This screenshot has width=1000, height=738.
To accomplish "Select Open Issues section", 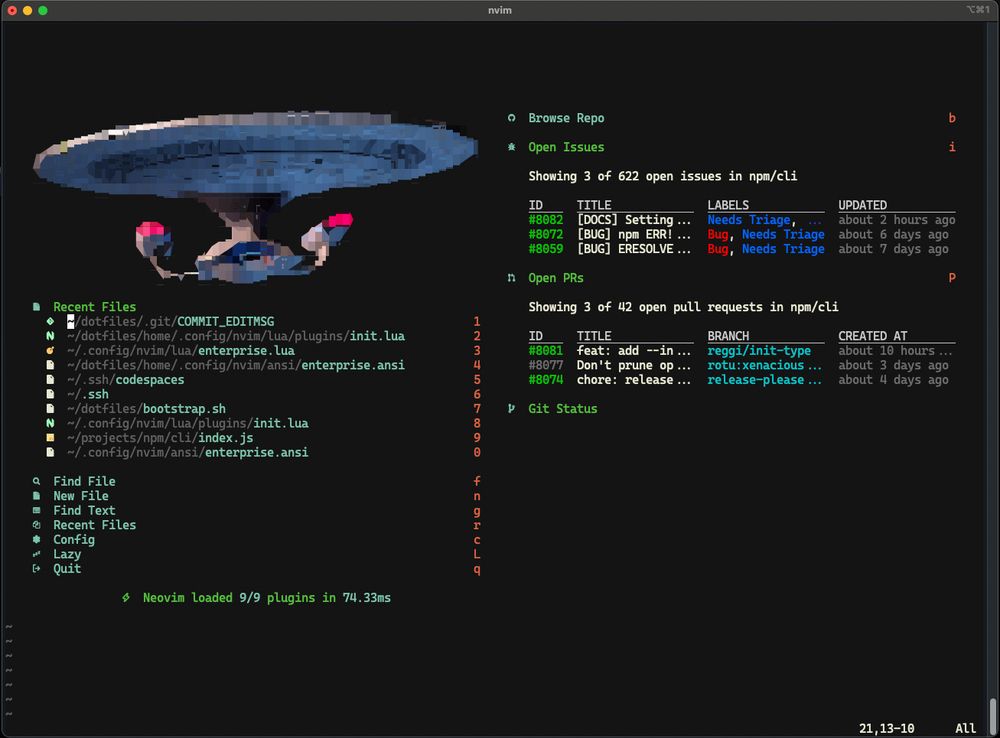I will [566, 147].
